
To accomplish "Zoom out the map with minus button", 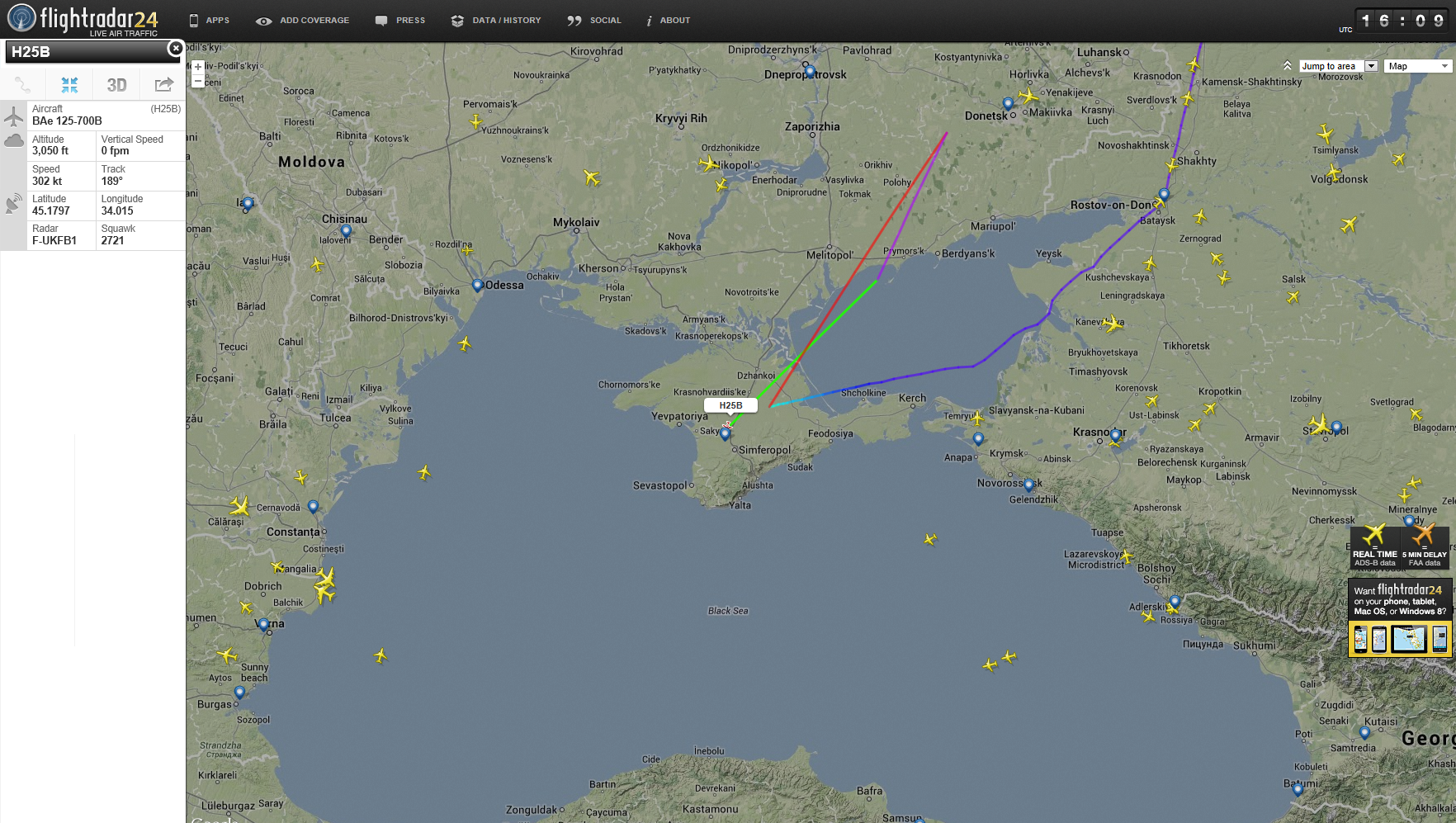I will (x=198, y=81).
